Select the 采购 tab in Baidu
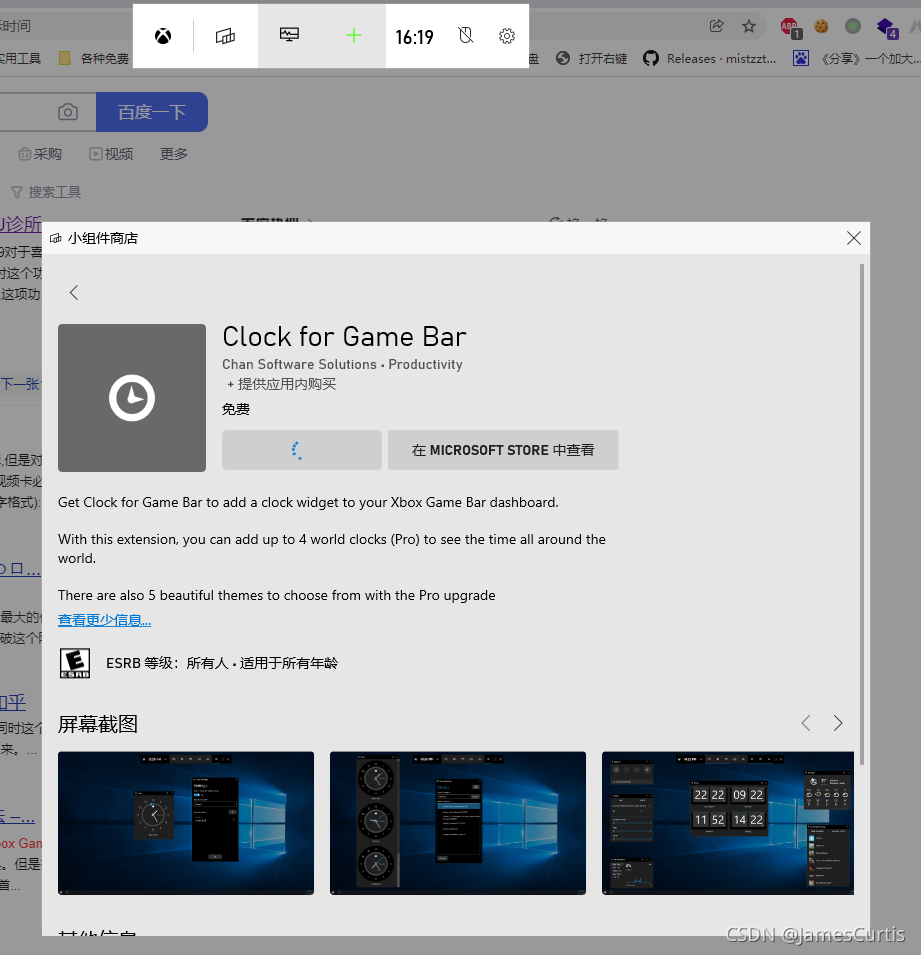The height and width of the screenshot is (955, 921). 40,154
